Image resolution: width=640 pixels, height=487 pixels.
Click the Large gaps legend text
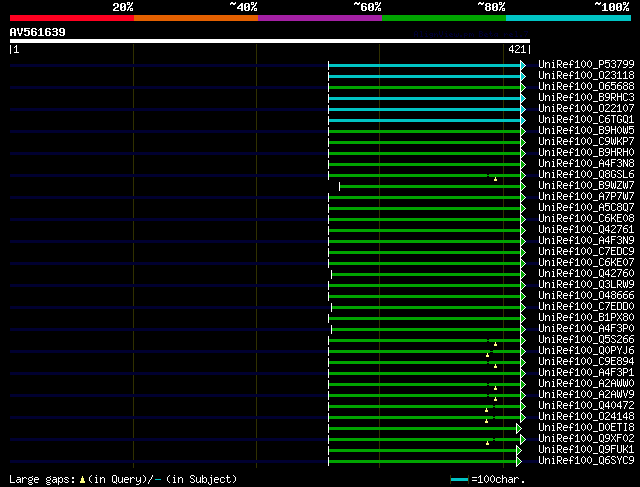pos(42,479)
